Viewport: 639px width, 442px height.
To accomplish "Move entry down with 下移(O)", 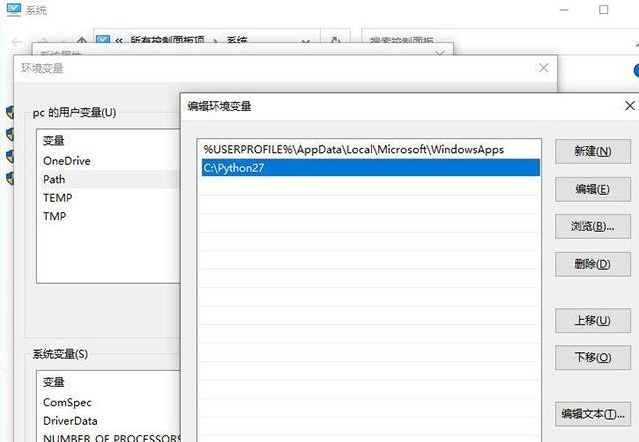I will (592, 357).
